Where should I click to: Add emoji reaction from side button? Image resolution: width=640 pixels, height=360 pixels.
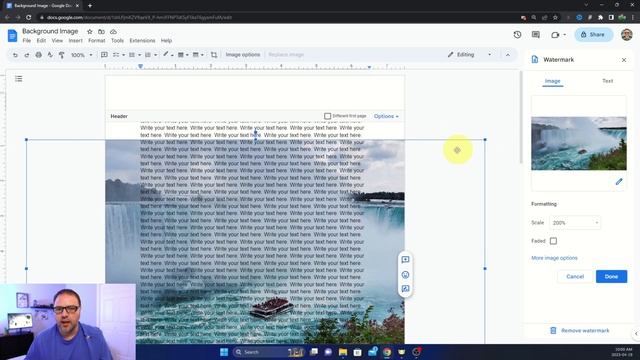pyautogui.click(x=405, y=275)
